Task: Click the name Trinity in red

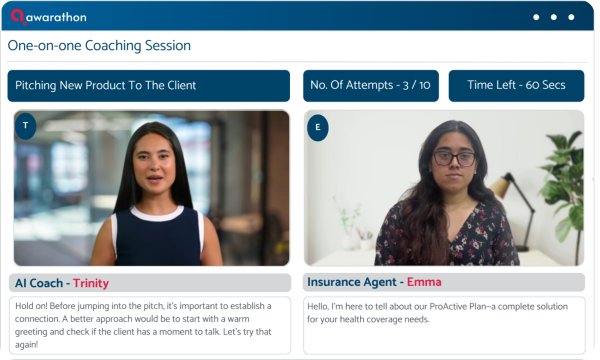Action: pos(91,283)
